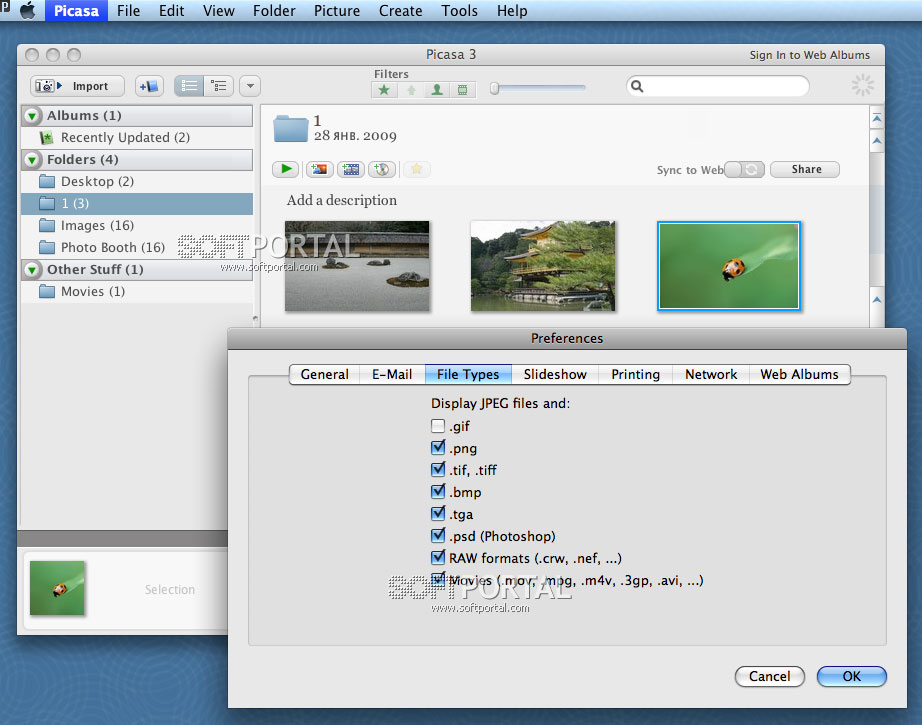Click the Apple menu icon
Image resolution: width=922 pixels, height=725 pixels.
28,11
